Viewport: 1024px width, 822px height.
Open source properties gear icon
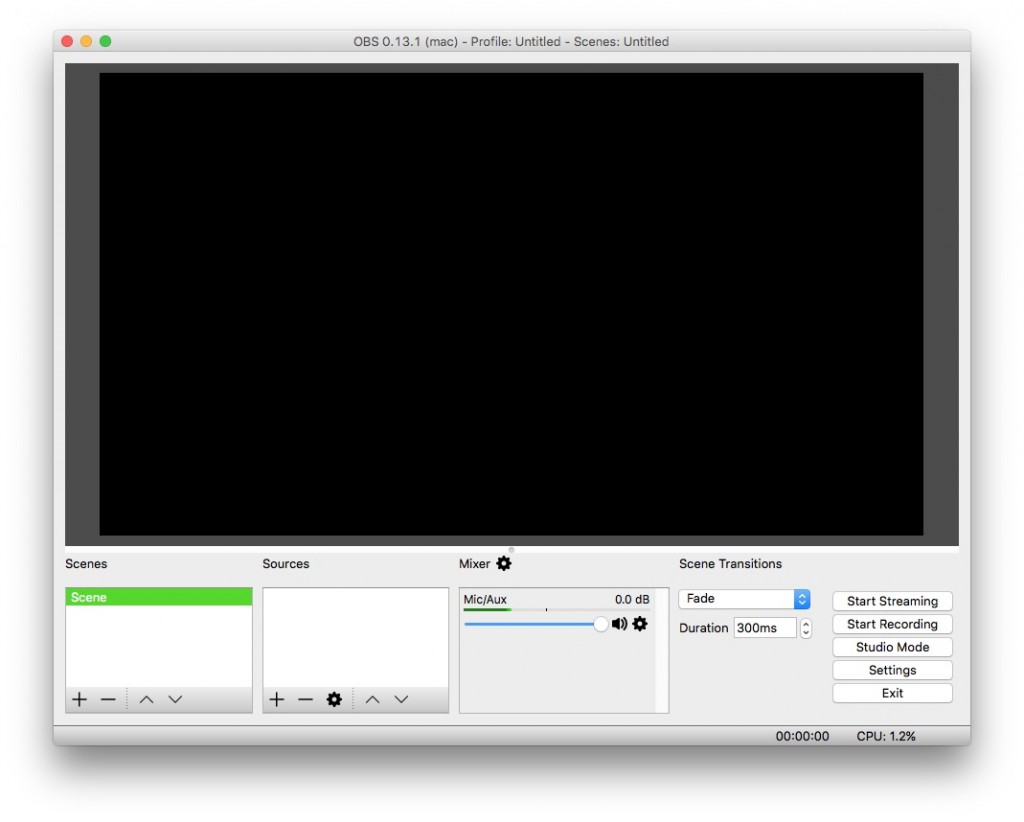tap(334, 700)
